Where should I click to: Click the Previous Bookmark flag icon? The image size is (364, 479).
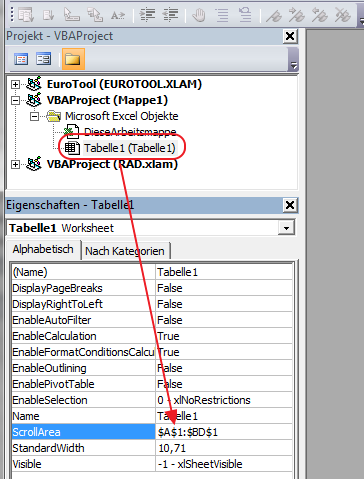pyautogui.click(x=320, y=15)
